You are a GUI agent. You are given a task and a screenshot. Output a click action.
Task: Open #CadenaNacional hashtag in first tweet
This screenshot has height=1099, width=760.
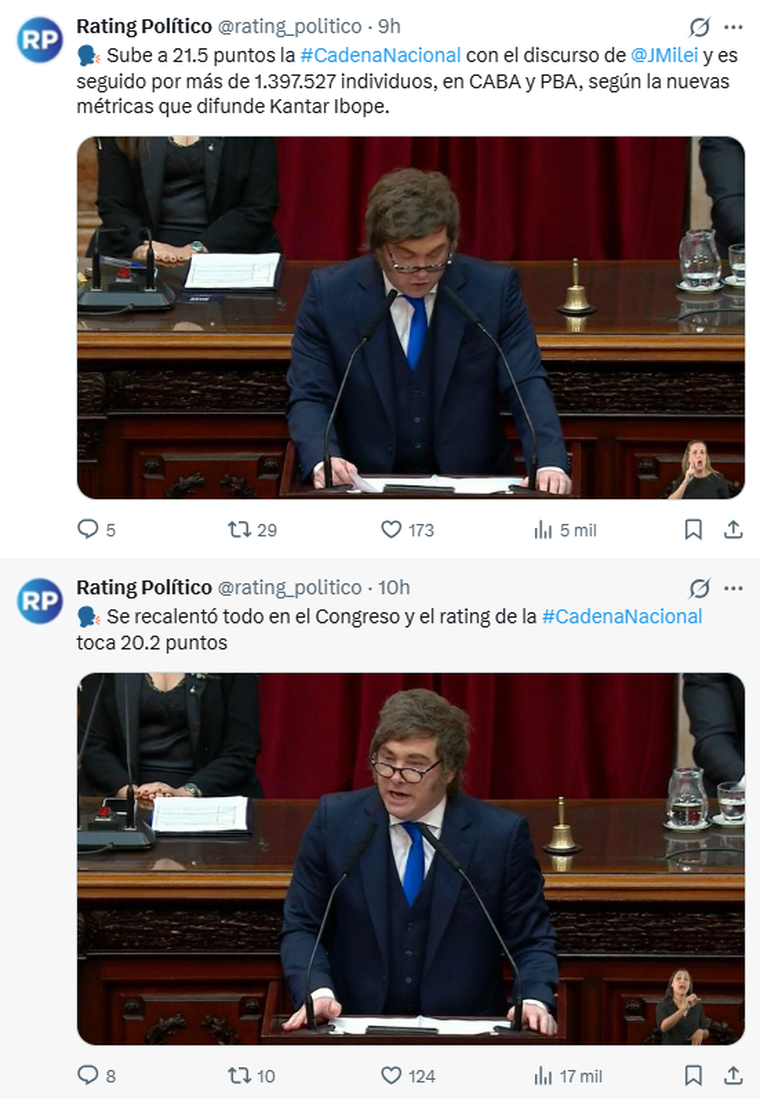click(x=380, y=55)
